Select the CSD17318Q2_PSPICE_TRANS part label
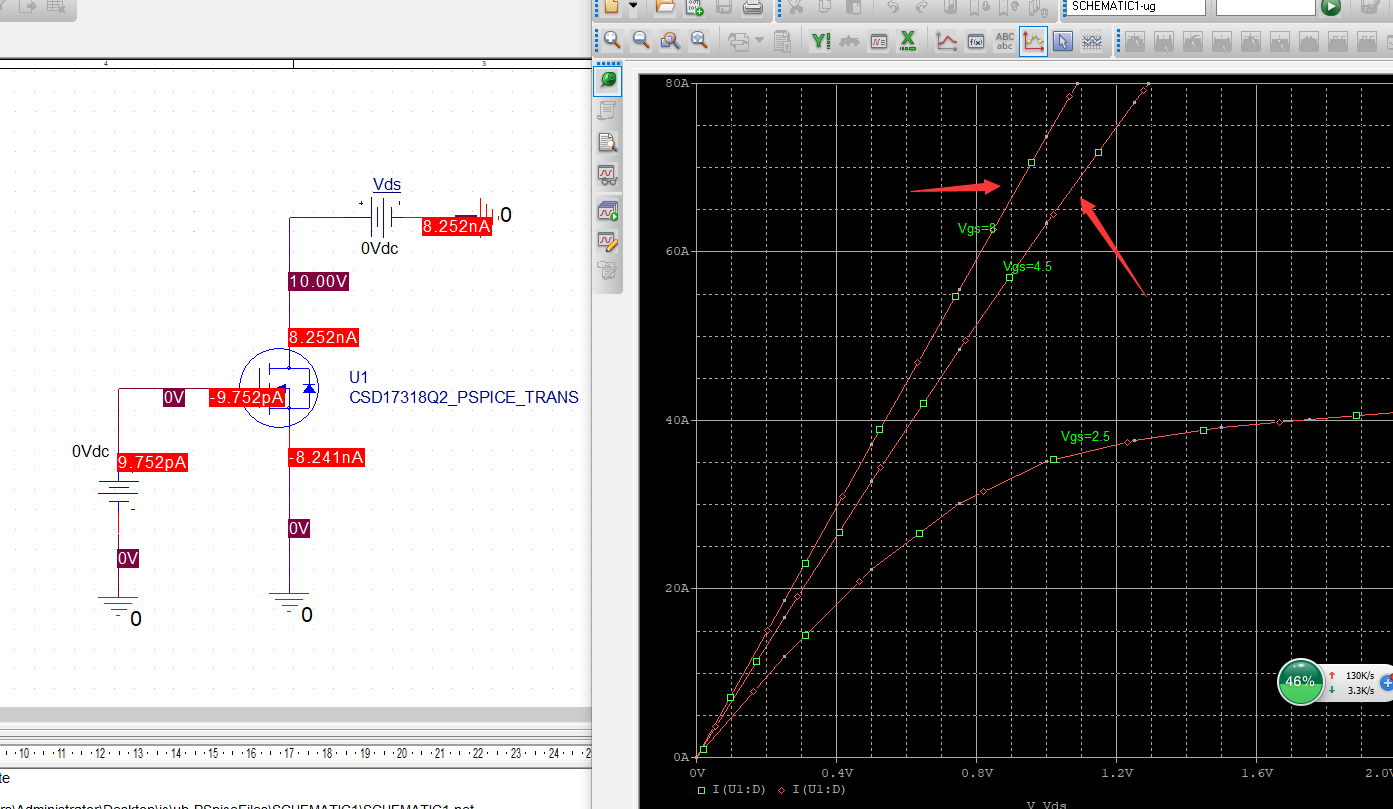This screenshot has height=809, width=1393. point(464,397)
